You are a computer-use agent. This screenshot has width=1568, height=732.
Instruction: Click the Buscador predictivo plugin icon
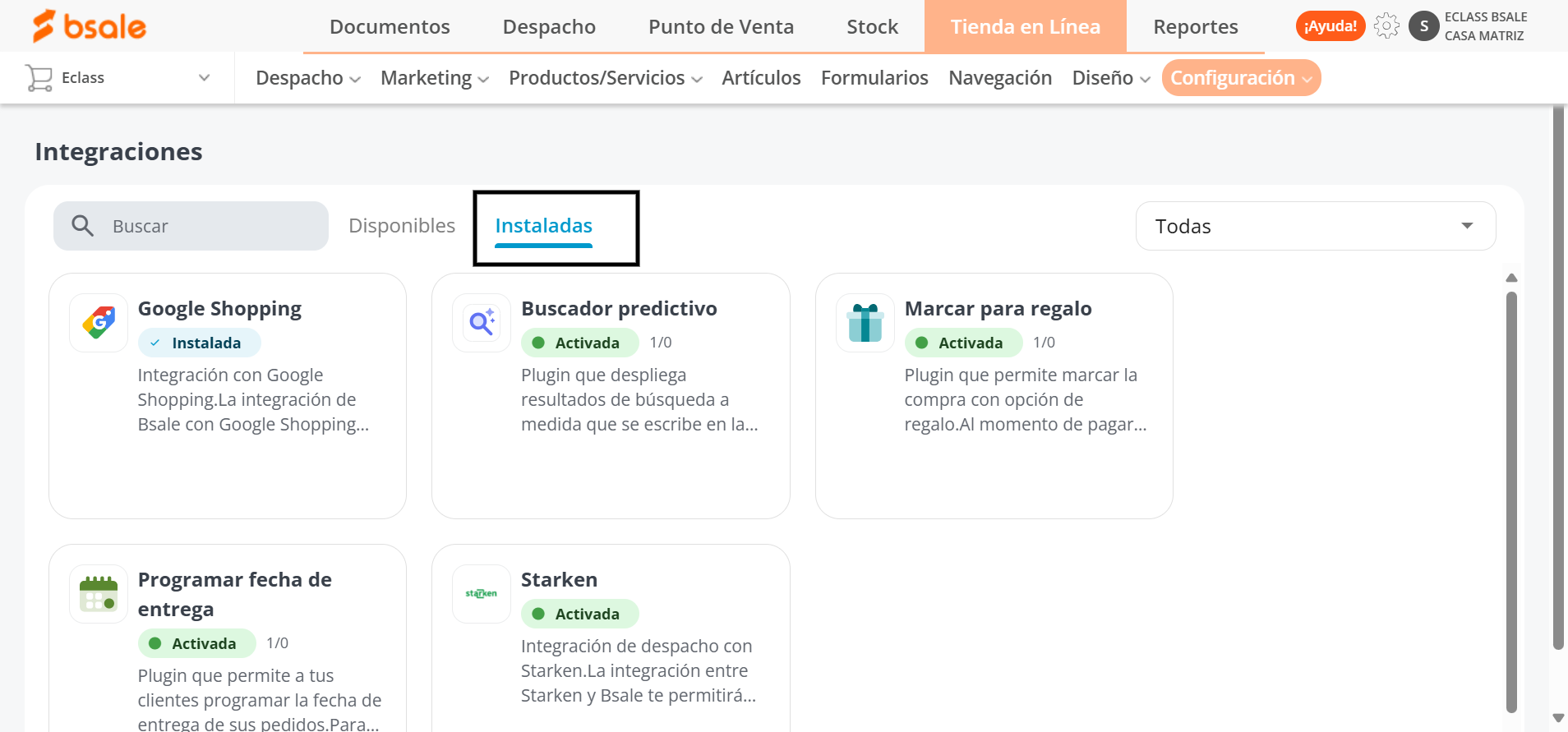pyautogui.click(x=482, y=323)
